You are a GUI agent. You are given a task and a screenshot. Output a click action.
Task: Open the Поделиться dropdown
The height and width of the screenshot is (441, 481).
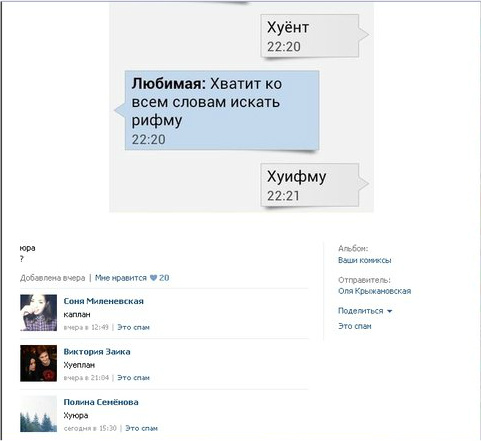click(365, 311)
